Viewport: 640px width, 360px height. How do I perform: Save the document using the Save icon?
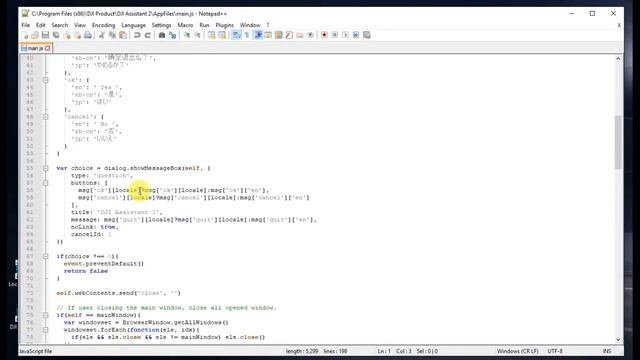pos(45,36)
